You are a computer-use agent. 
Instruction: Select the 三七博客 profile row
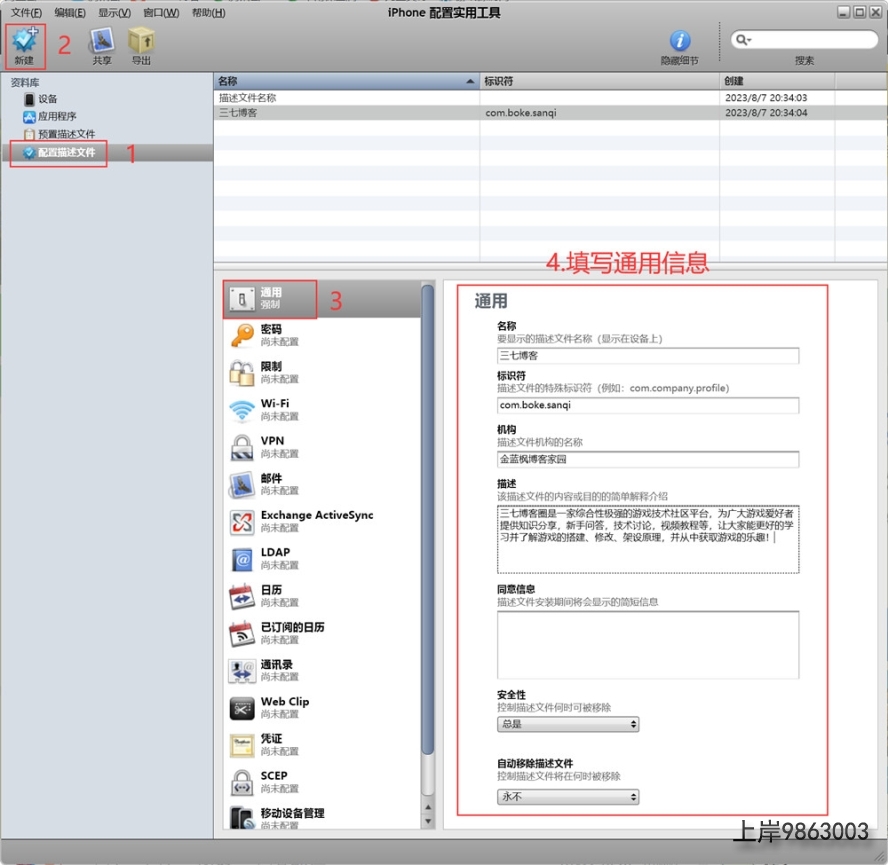[x=550, y=113]
